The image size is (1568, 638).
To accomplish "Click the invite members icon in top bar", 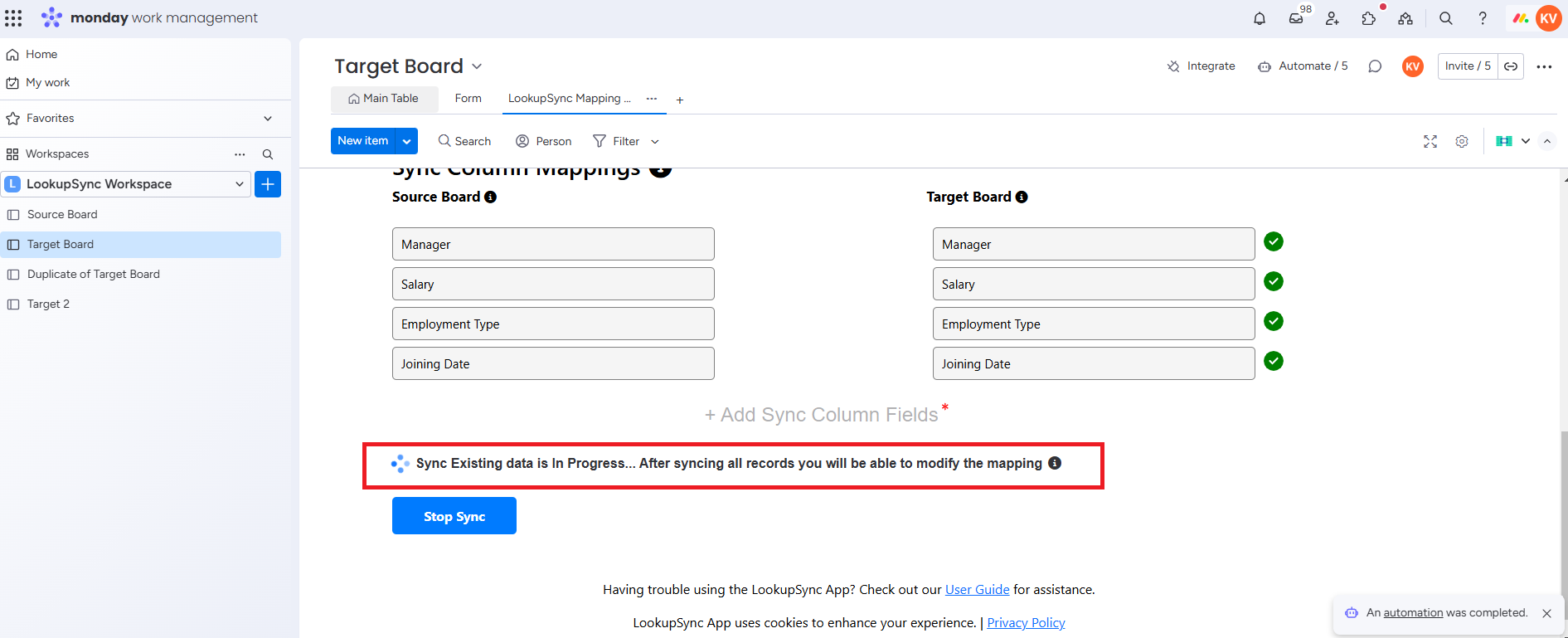I will (1333, 18).
